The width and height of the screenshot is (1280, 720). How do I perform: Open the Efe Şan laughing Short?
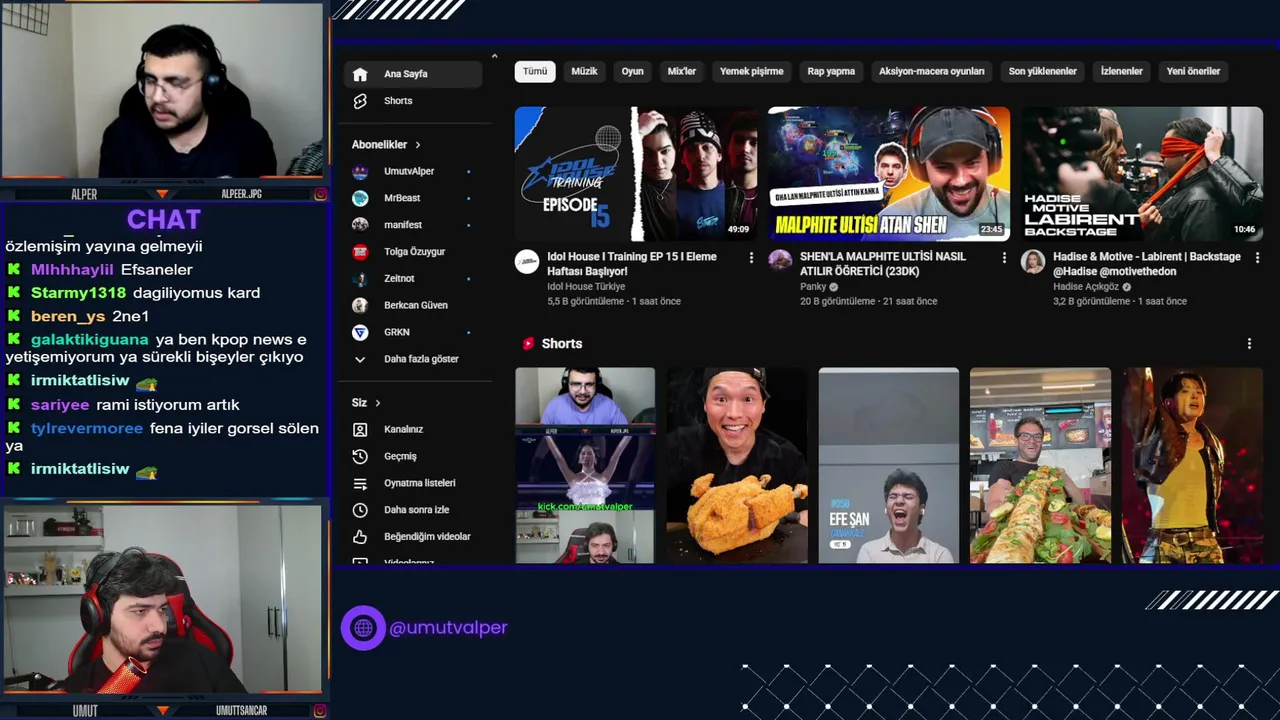pos(888,465)
